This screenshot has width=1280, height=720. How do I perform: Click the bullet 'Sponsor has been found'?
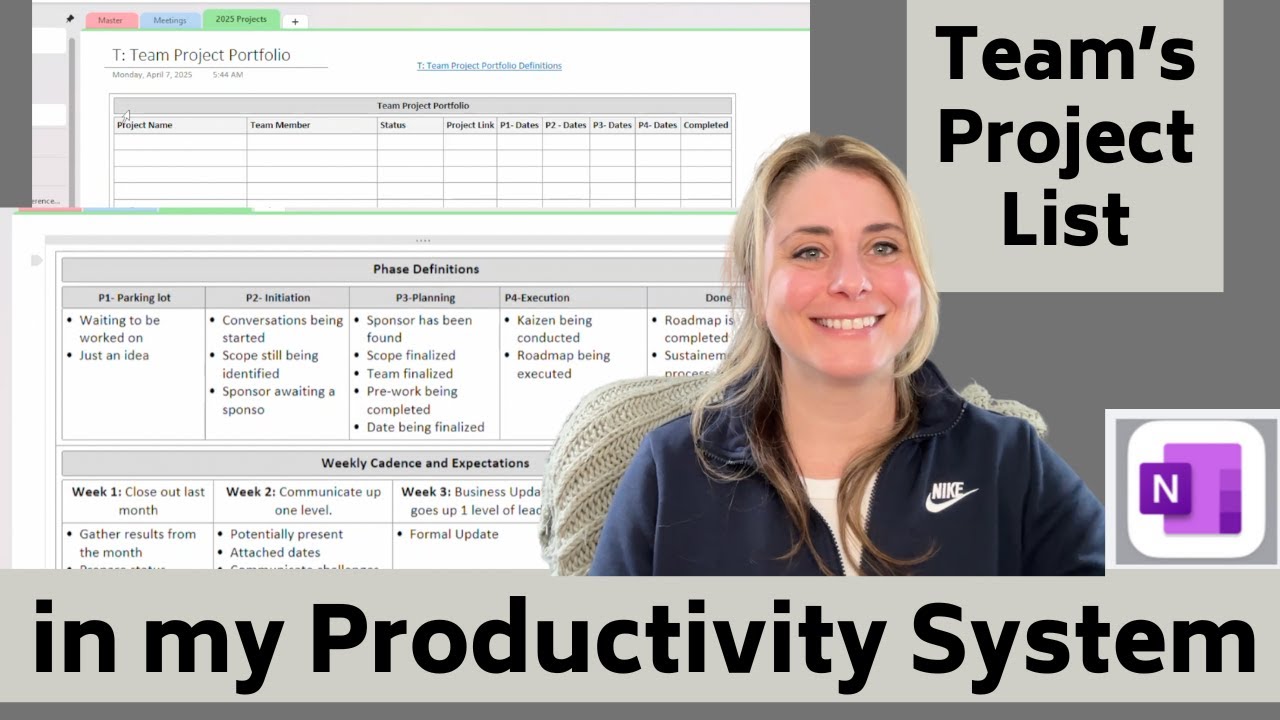click(419, 329)
